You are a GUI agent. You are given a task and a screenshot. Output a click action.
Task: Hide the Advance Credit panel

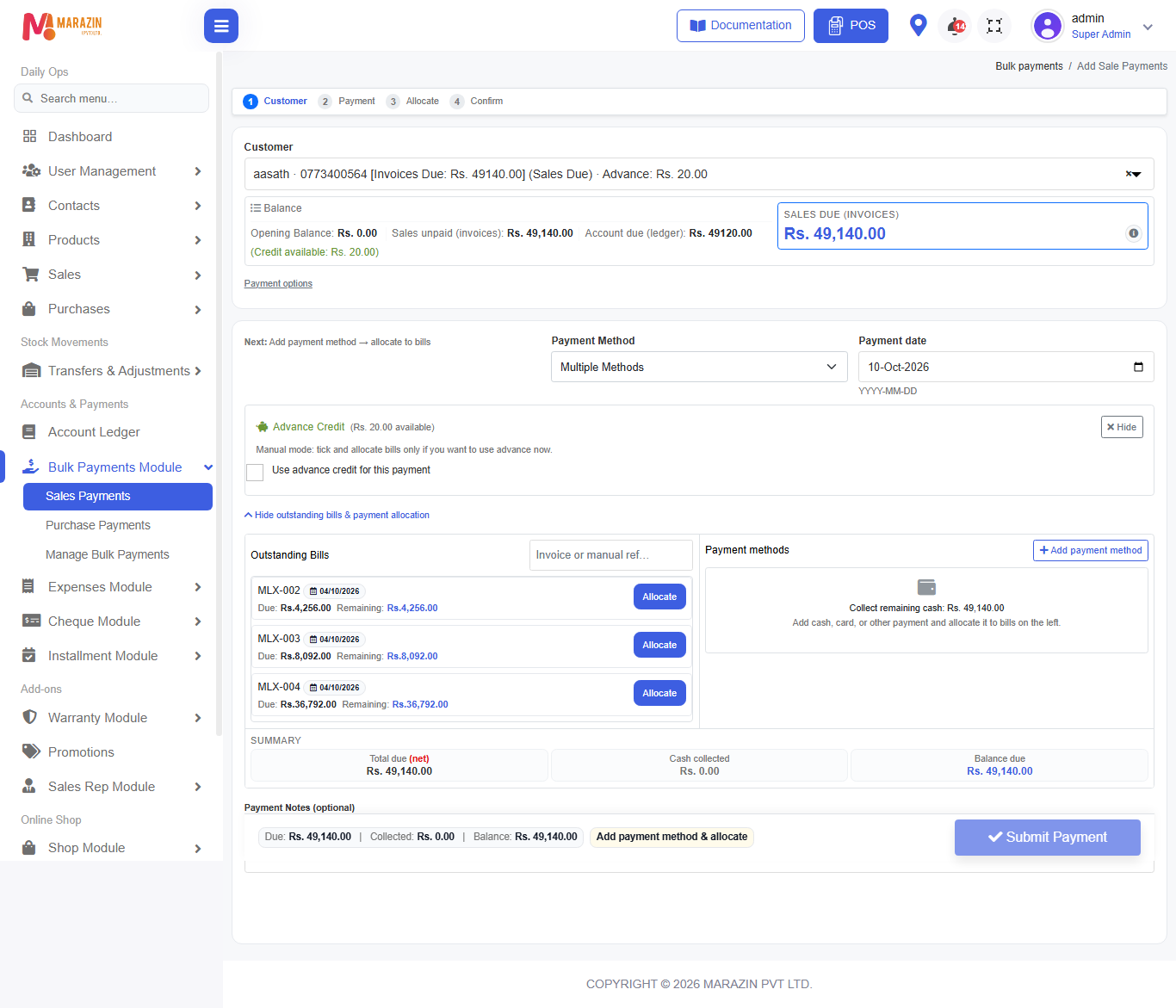(1122, 427)
